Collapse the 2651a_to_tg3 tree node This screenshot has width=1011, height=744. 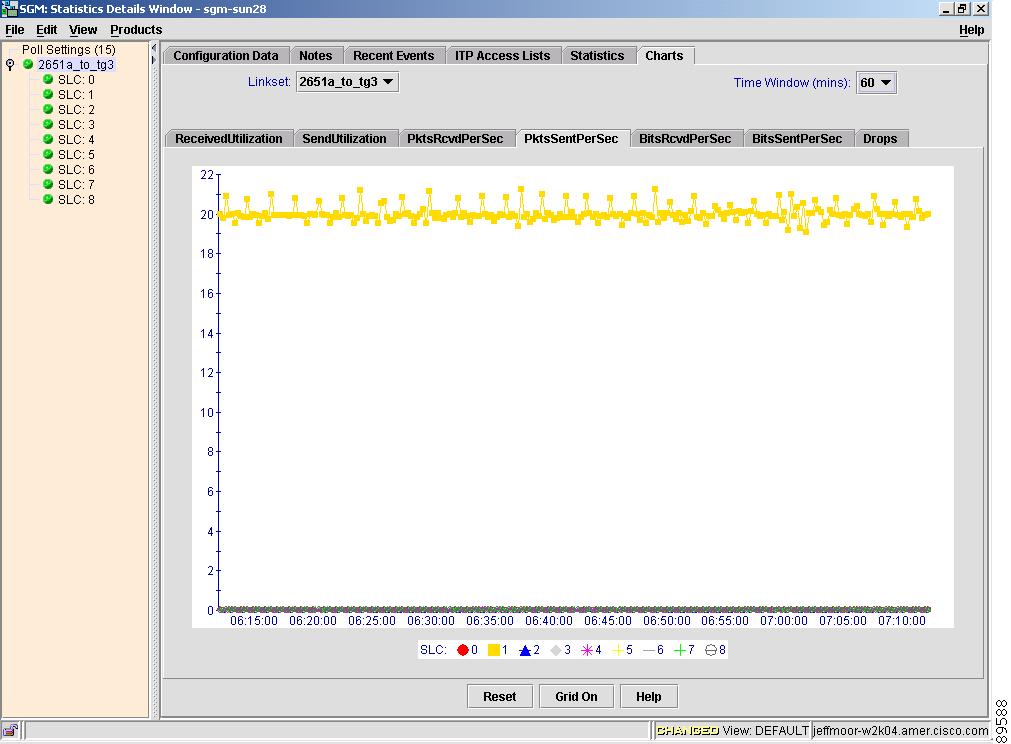point(10,65)
